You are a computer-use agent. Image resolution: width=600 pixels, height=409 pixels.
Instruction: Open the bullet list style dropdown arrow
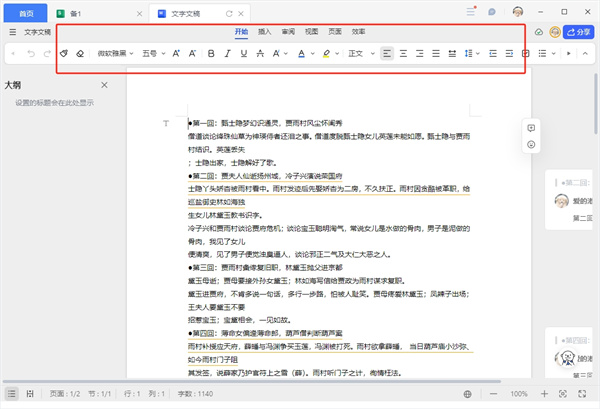(553, 54)
